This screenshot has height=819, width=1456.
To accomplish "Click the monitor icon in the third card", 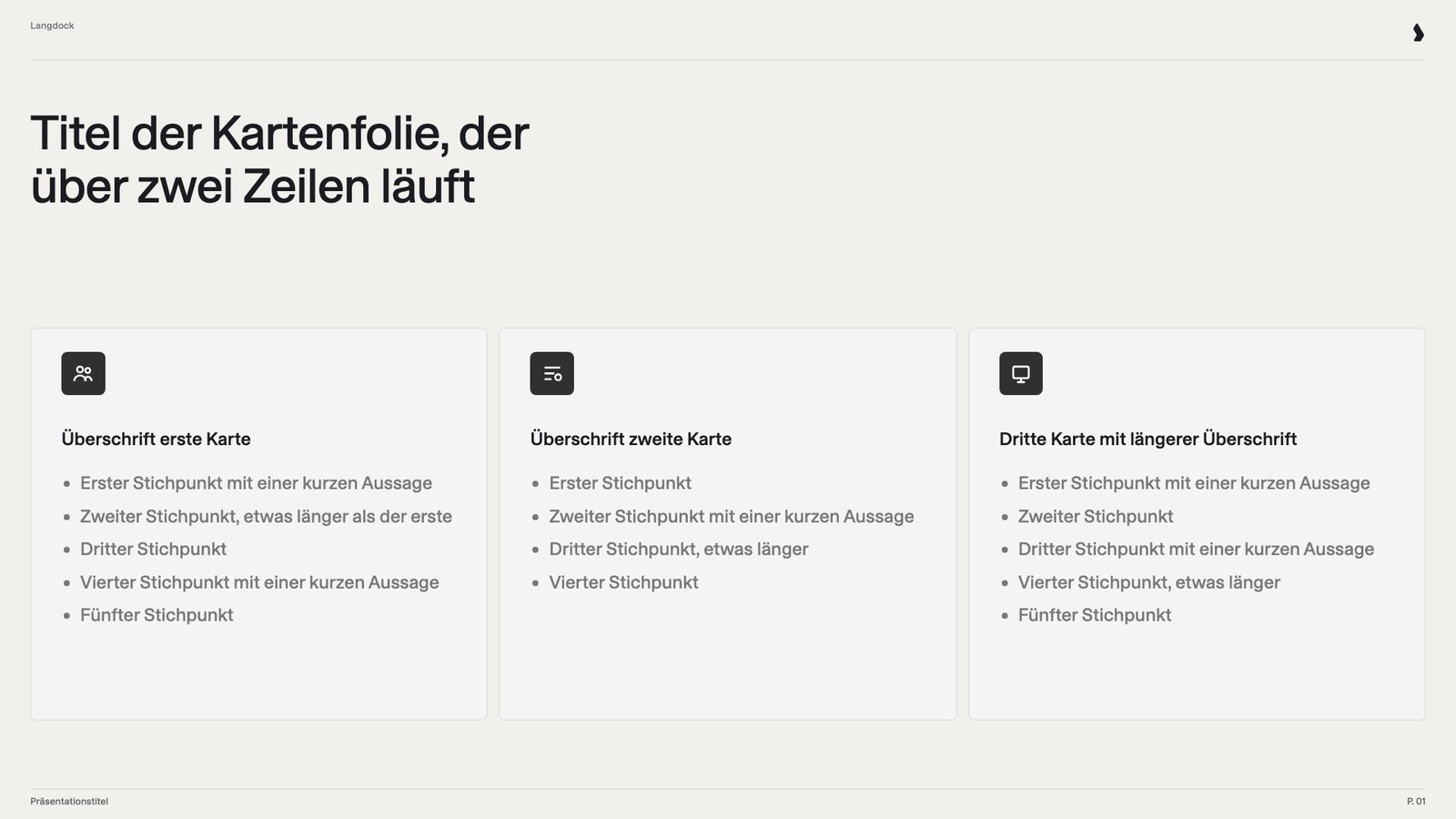I will [1021, 373].
